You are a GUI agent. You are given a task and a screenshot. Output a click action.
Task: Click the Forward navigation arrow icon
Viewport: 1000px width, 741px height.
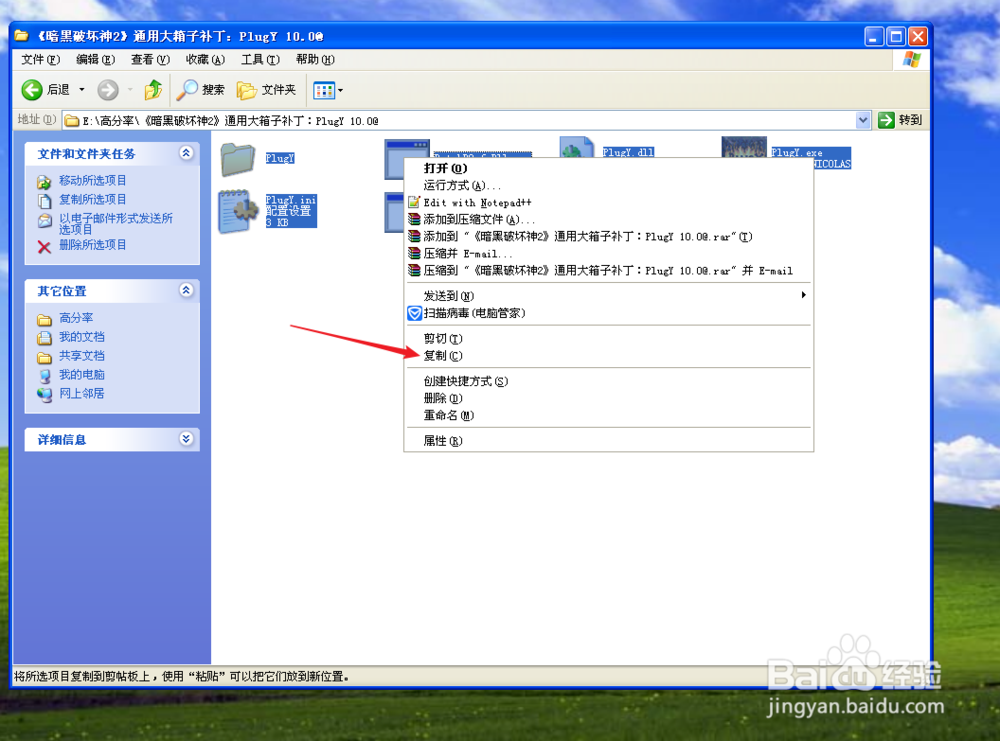point(108,90)
